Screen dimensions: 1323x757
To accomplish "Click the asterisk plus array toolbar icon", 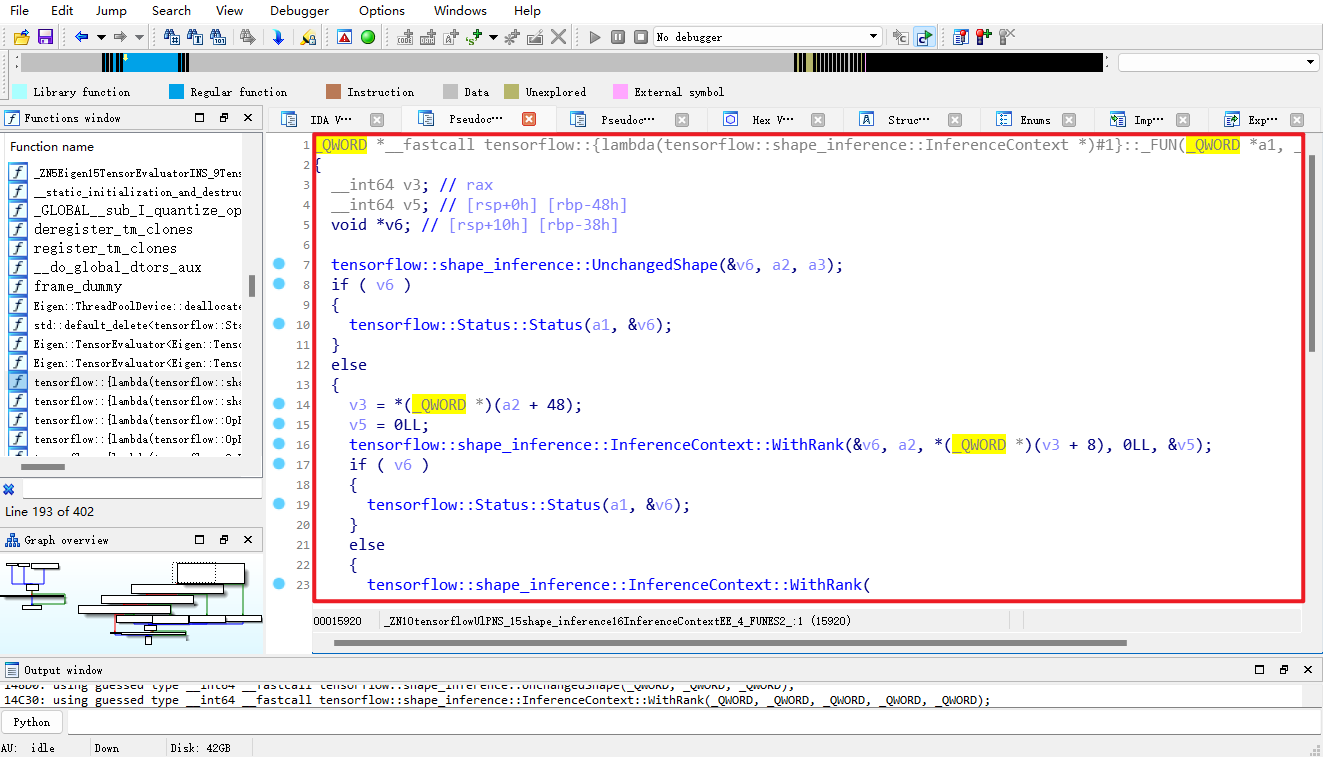I will [512, 37].
